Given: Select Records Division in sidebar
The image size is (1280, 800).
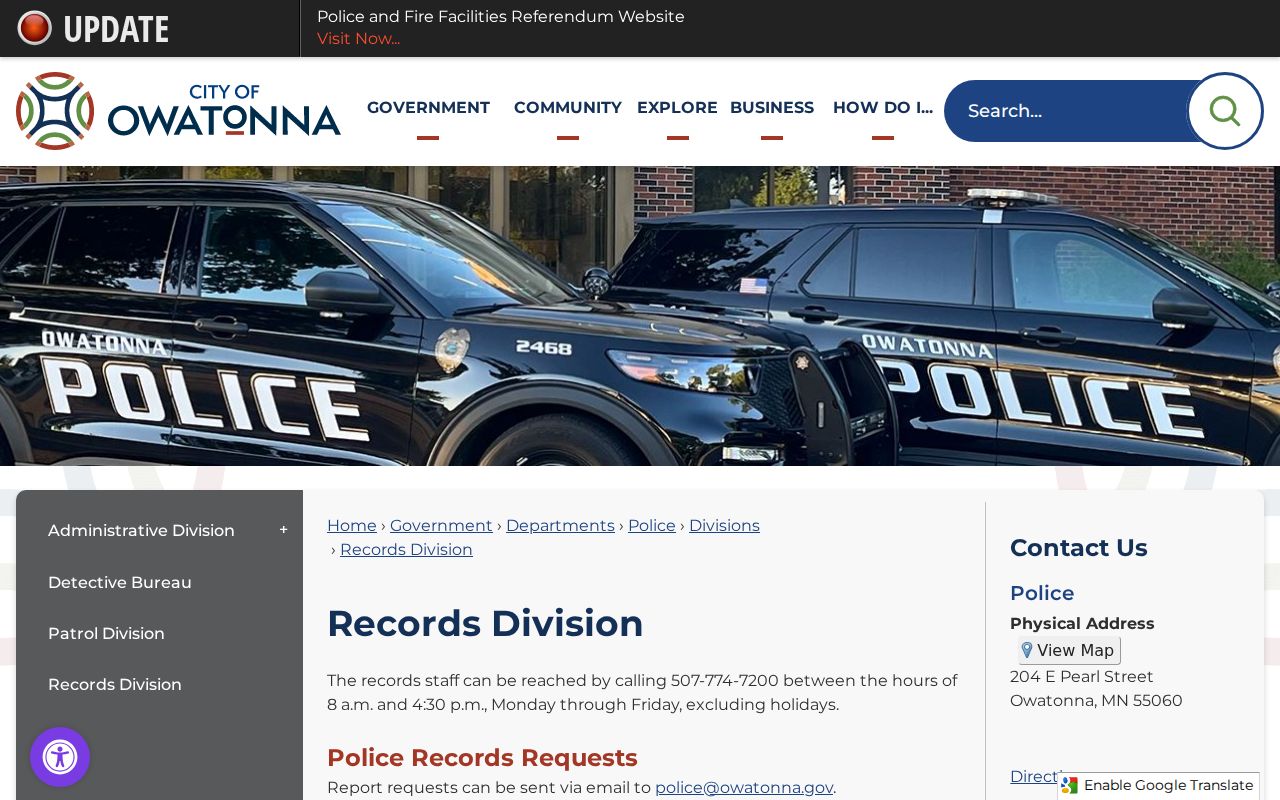Looking at the screenshot, I should click(115, 684).
